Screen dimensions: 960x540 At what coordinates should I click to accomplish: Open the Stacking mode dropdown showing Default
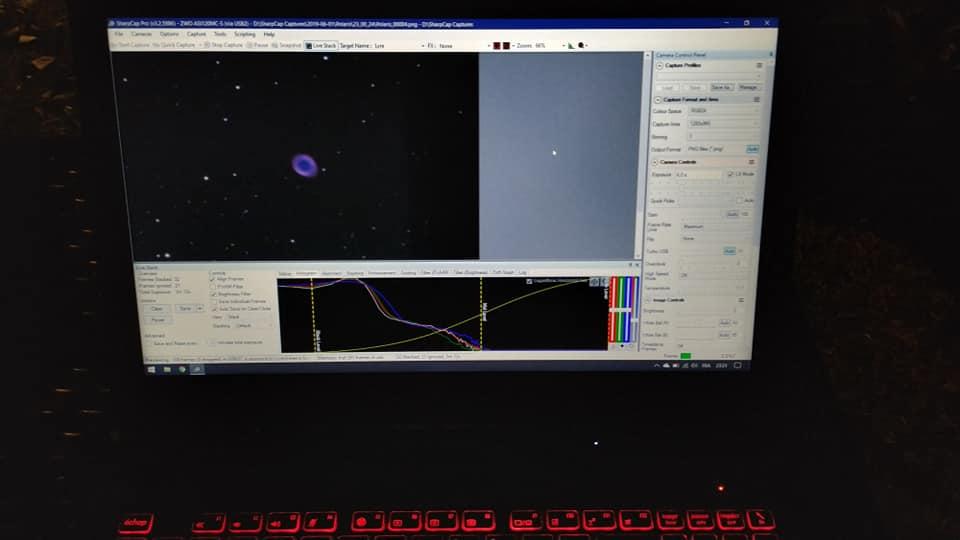coord(252,326)
